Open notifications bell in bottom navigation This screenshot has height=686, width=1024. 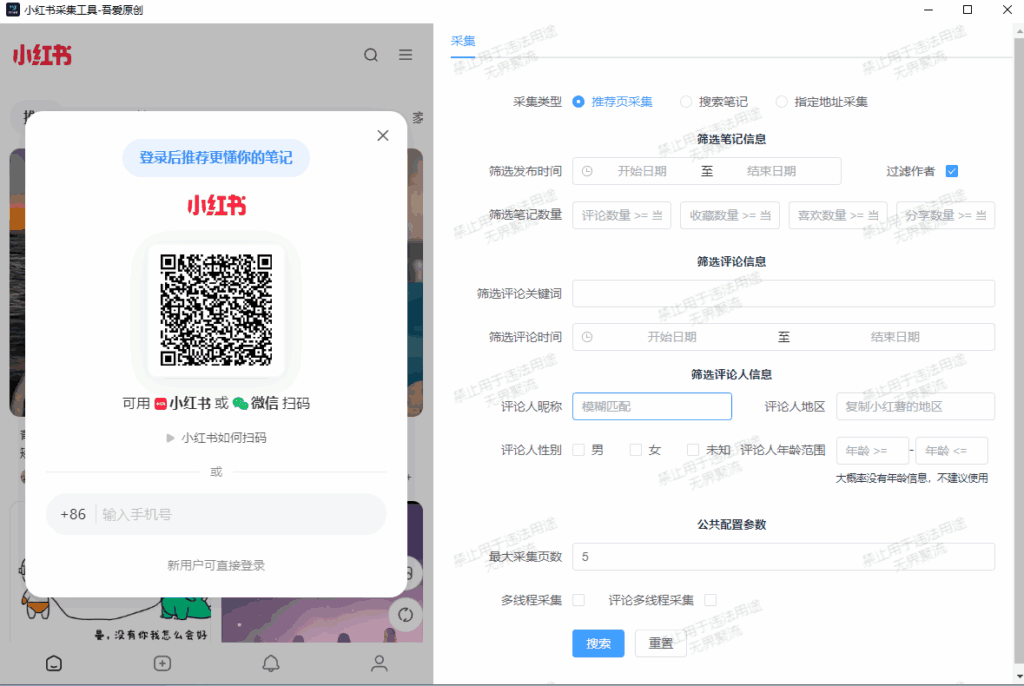pyautogui.click(x=270, y=663)
